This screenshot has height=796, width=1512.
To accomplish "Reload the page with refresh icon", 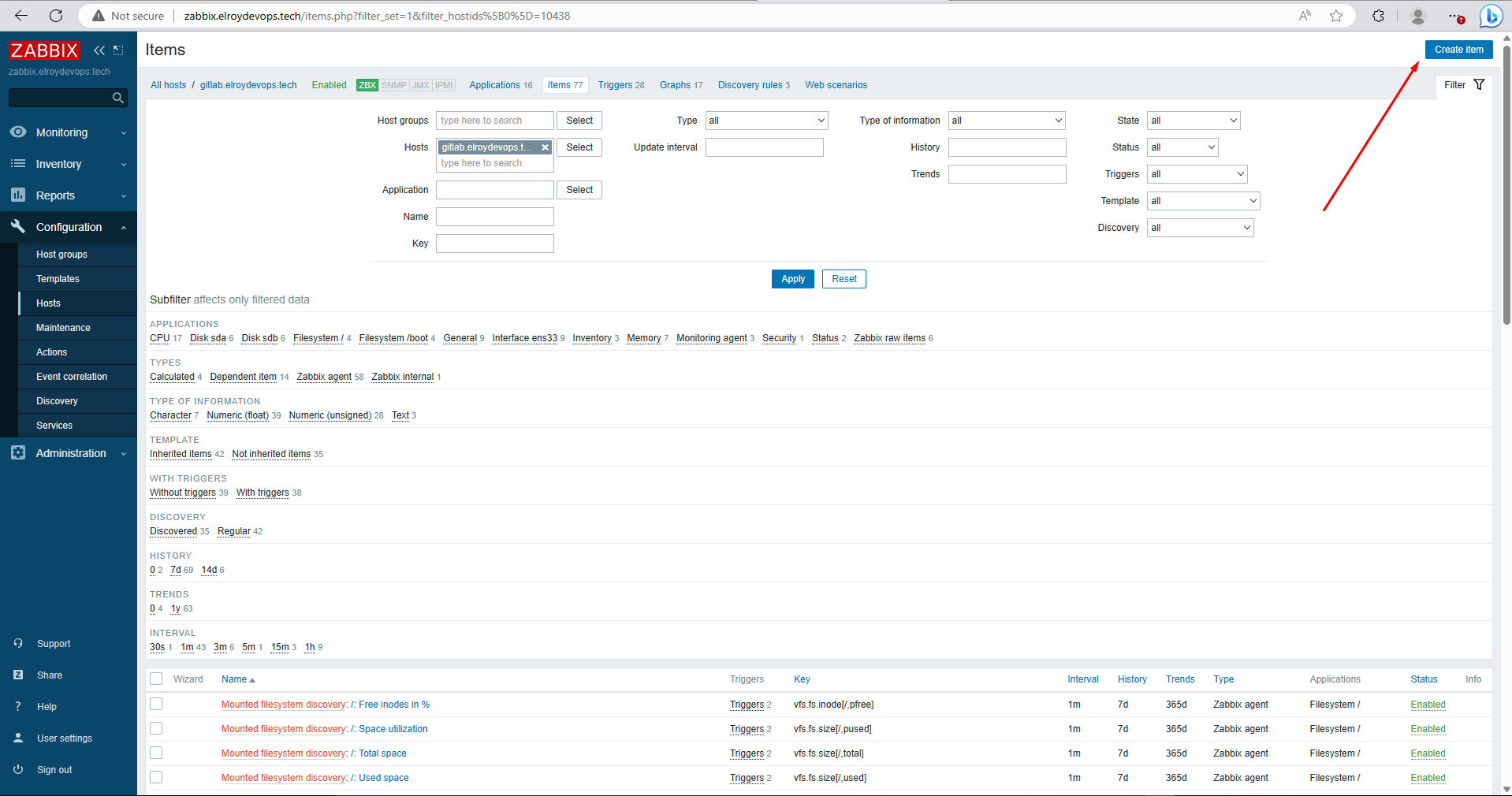I will coord(56,16).
